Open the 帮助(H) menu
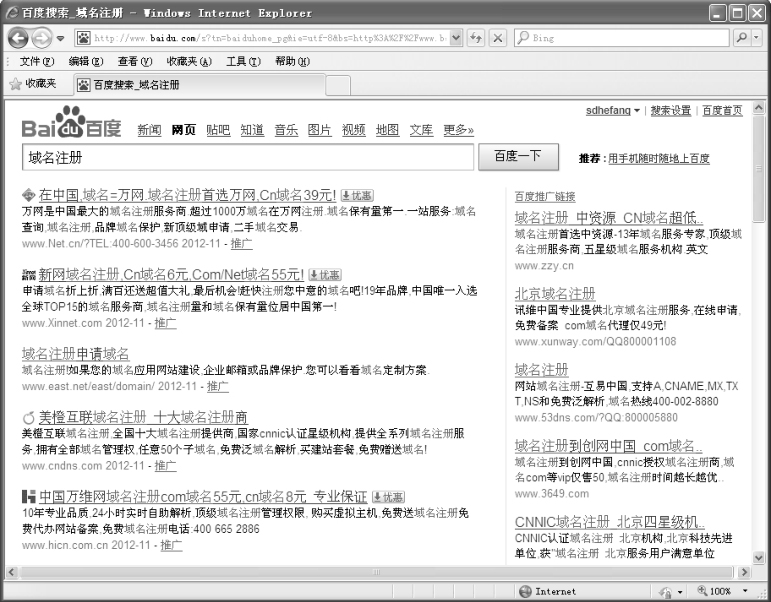 click(x=292, y=61)
